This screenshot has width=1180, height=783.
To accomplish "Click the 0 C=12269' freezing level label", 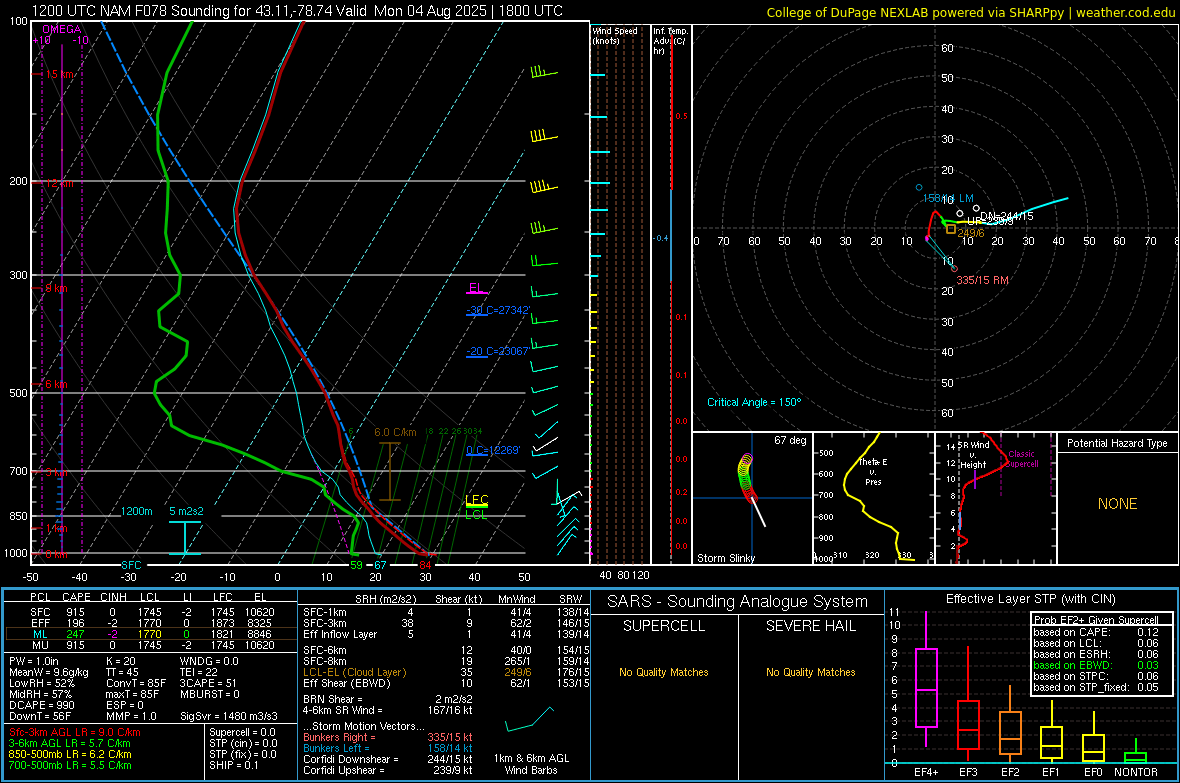I will click(493, 450).
